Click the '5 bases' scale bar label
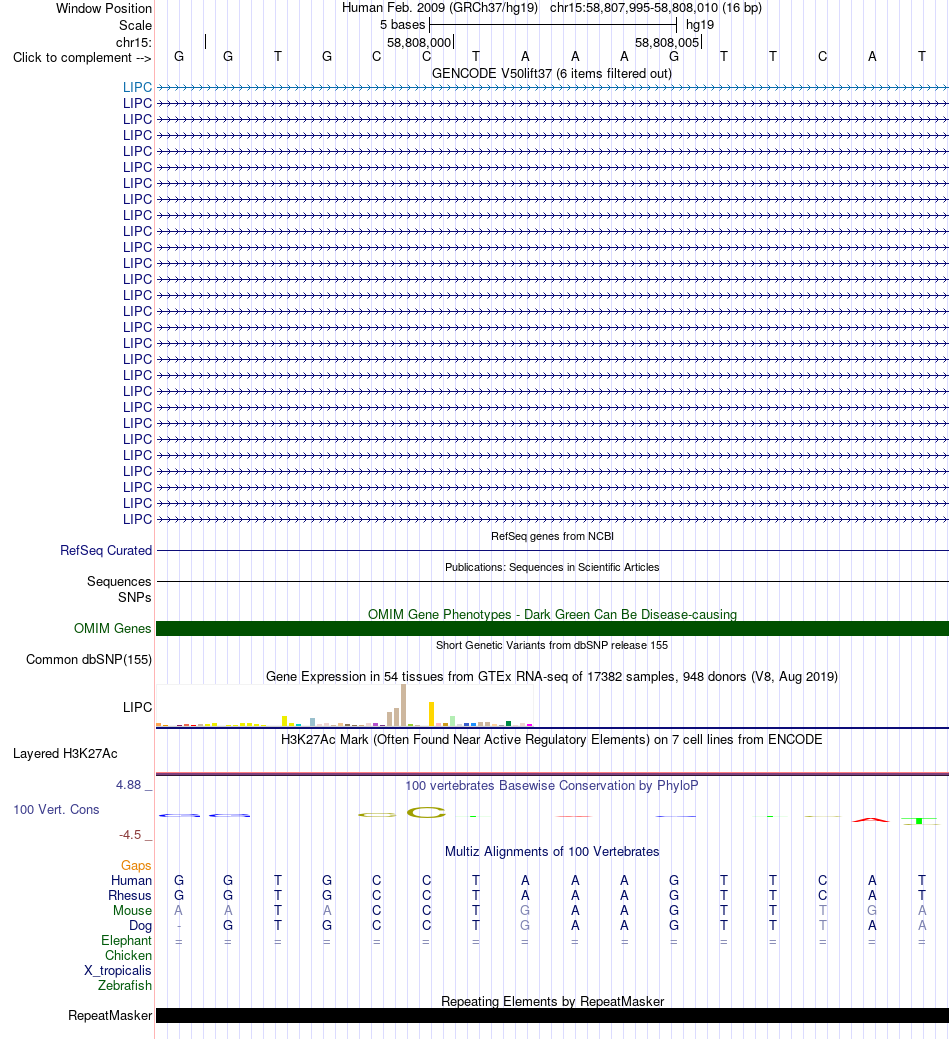 [x=402, y=25]
